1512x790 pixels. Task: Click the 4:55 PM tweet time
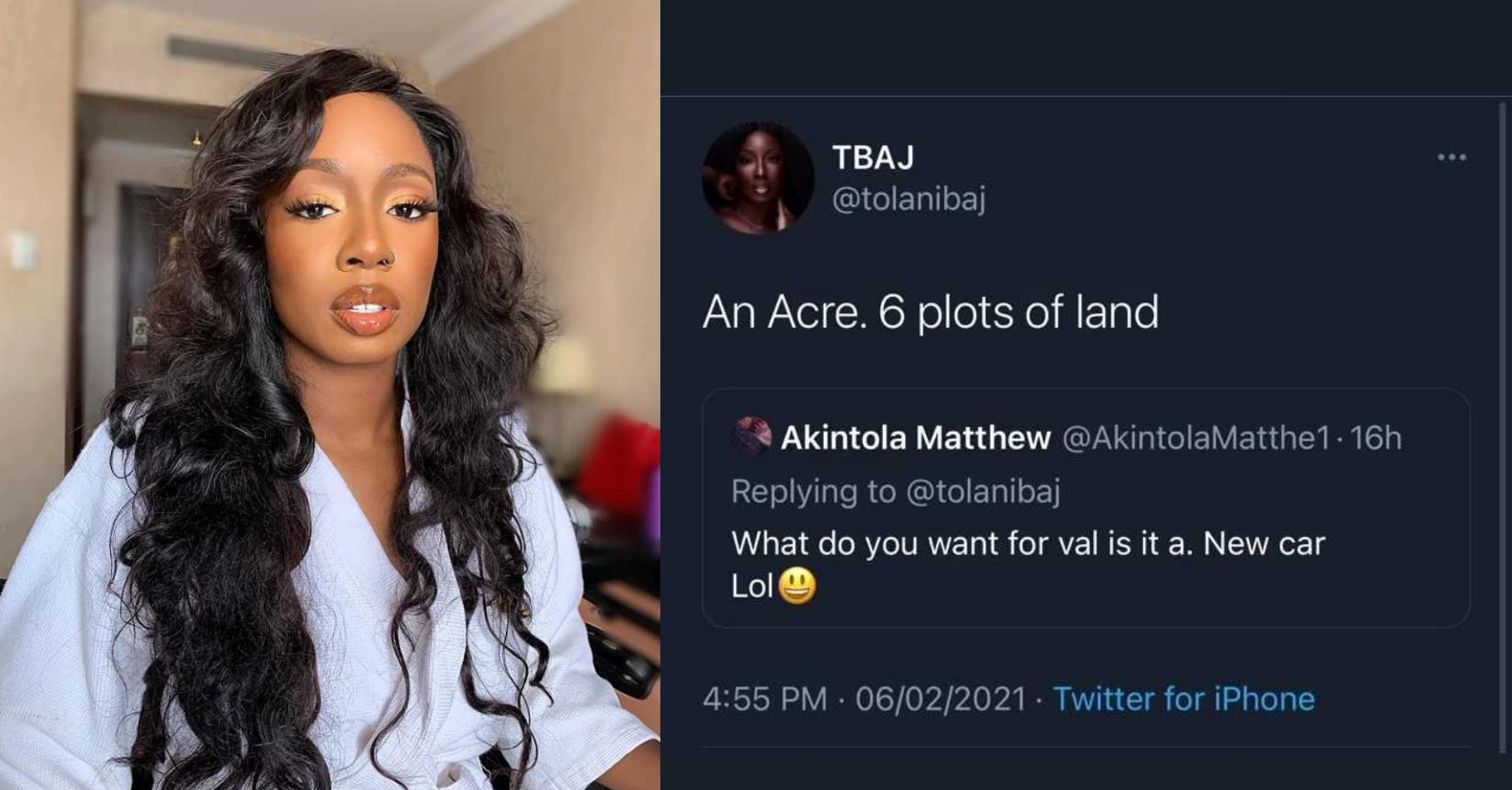[x=764, y=699]
